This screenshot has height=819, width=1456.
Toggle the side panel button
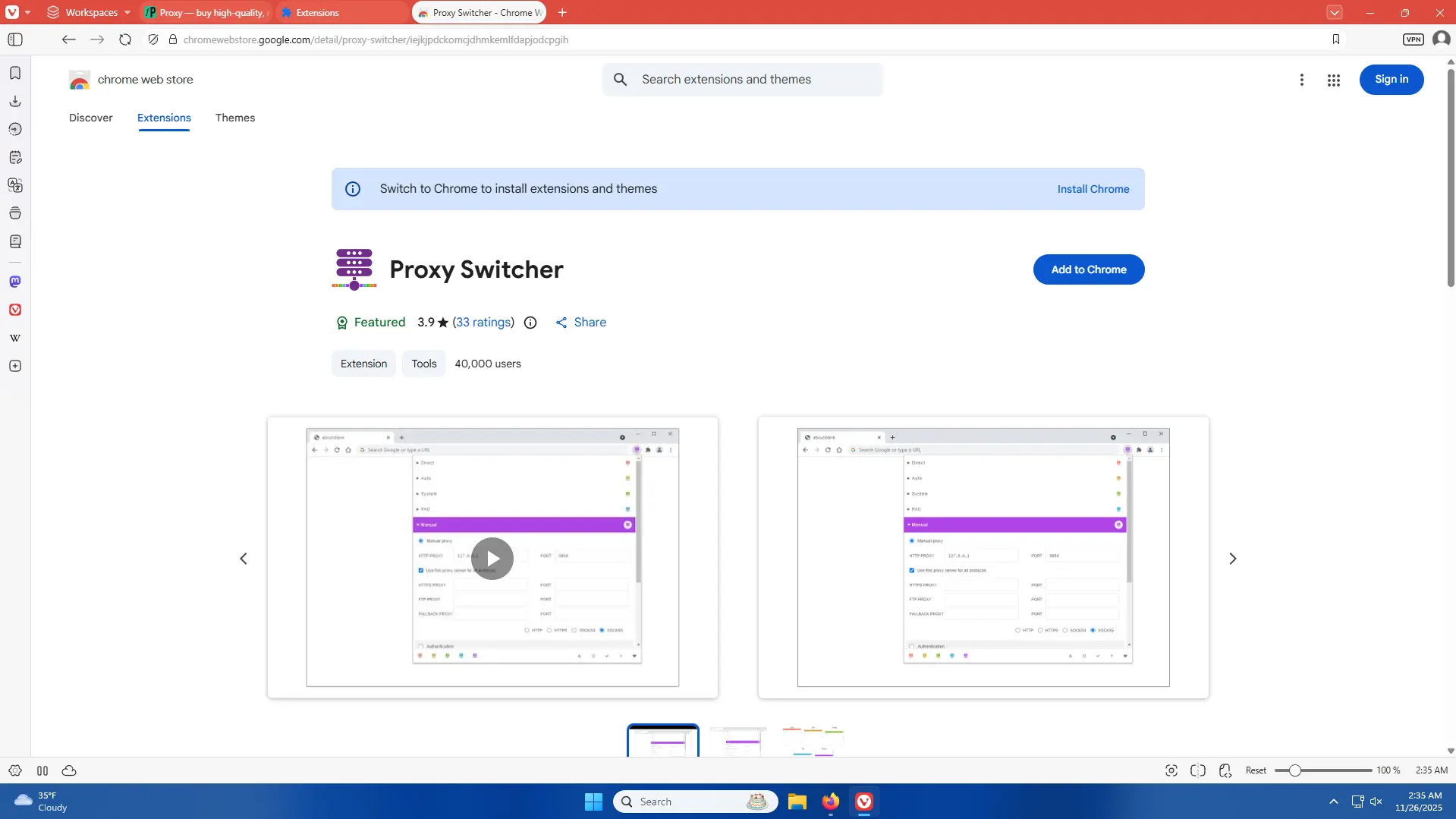(15, 39)
